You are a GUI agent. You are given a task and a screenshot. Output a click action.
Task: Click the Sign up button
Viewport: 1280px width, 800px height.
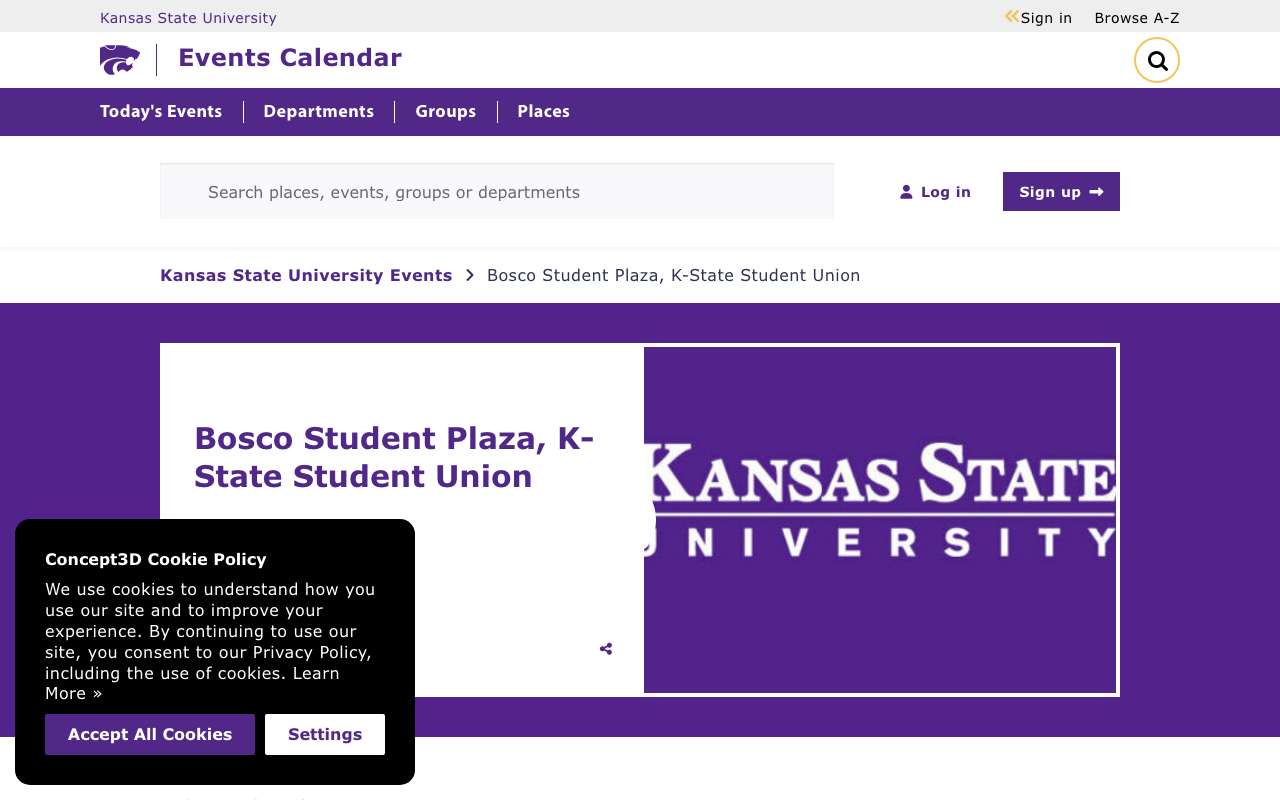point(1061,192)
